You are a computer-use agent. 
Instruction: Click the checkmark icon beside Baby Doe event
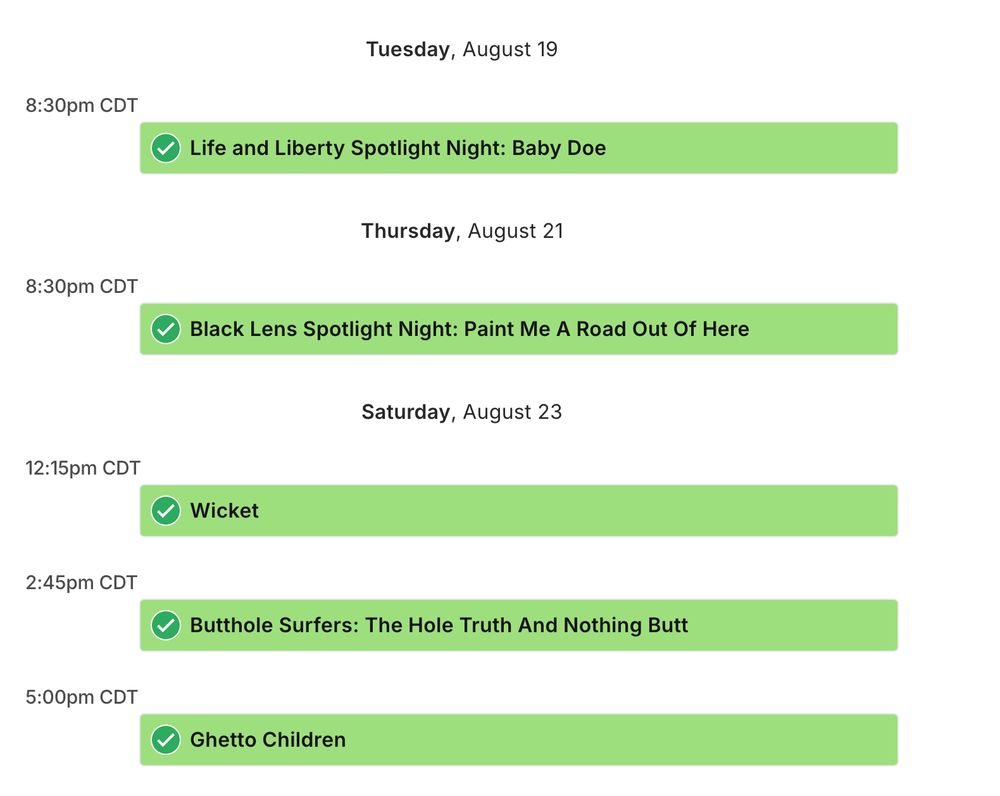[165, 148]
